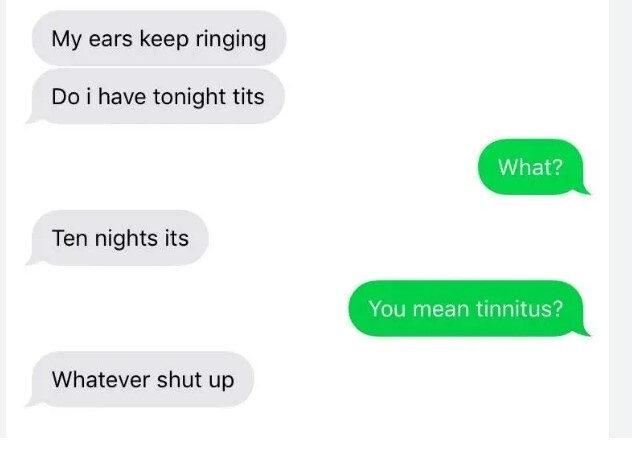Select the 'My ears keep ringing' message bubble
The width and height of the screenshot is (632, 452).
(159, 38)
